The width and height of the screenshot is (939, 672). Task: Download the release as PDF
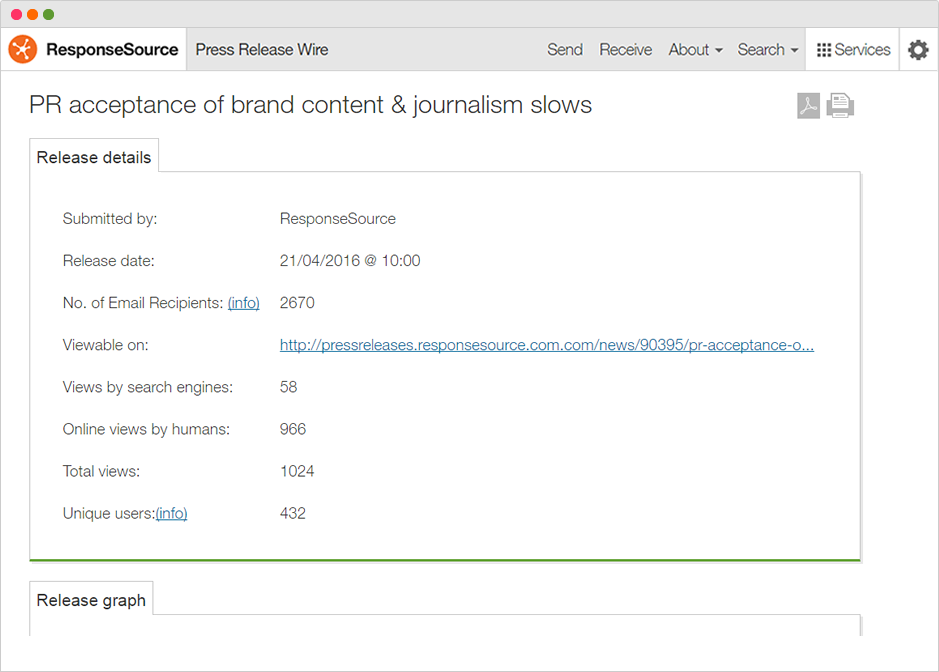coord(808,106)
